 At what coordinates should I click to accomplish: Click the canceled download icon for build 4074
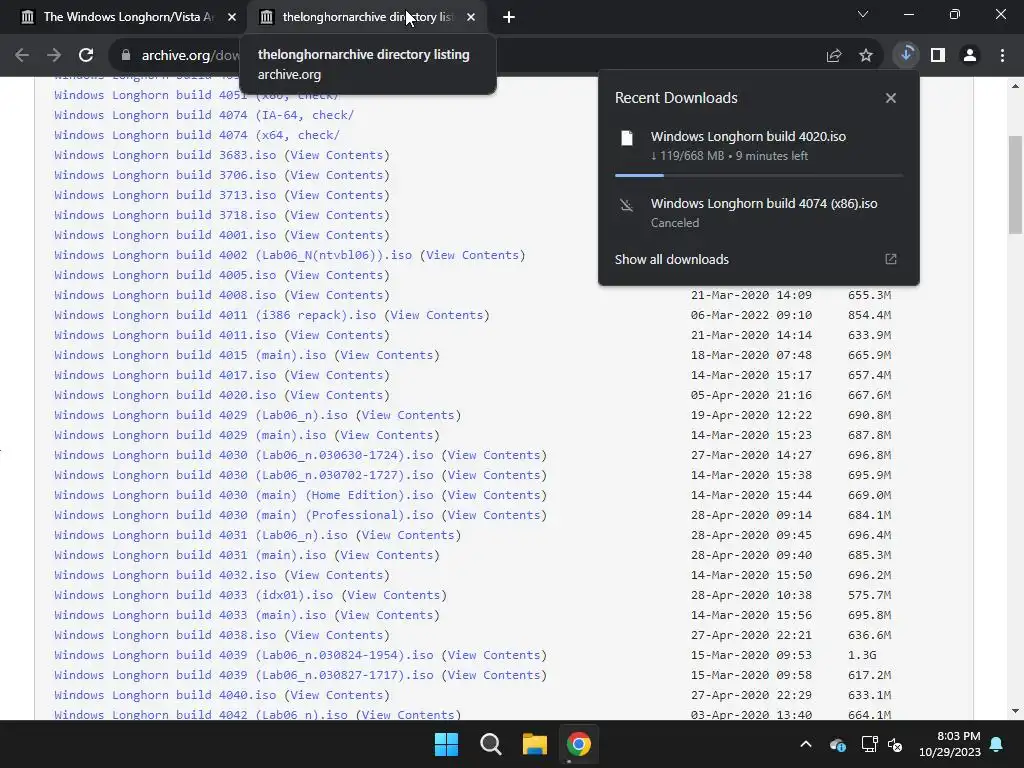point(626,205)
